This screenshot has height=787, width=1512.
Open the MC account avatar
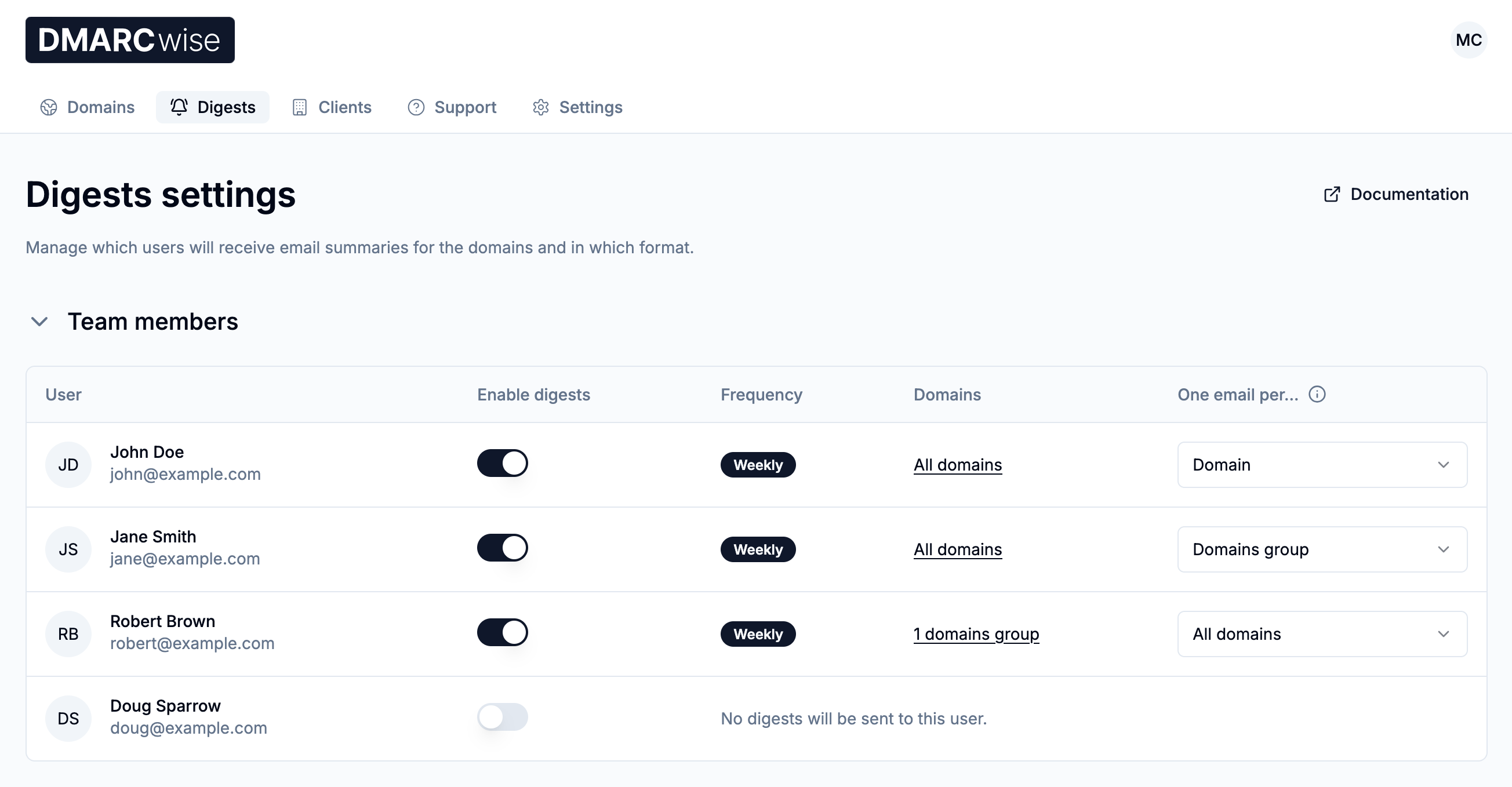click(1469, 39)
